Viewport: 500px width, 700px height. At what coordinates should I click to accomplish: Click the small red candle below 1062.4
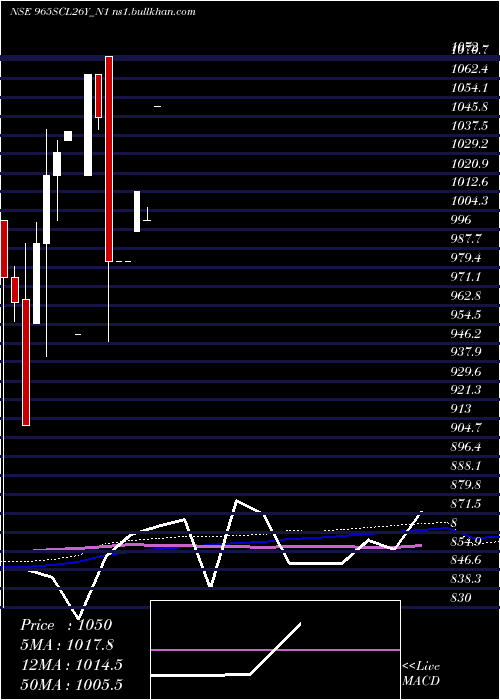98,96
